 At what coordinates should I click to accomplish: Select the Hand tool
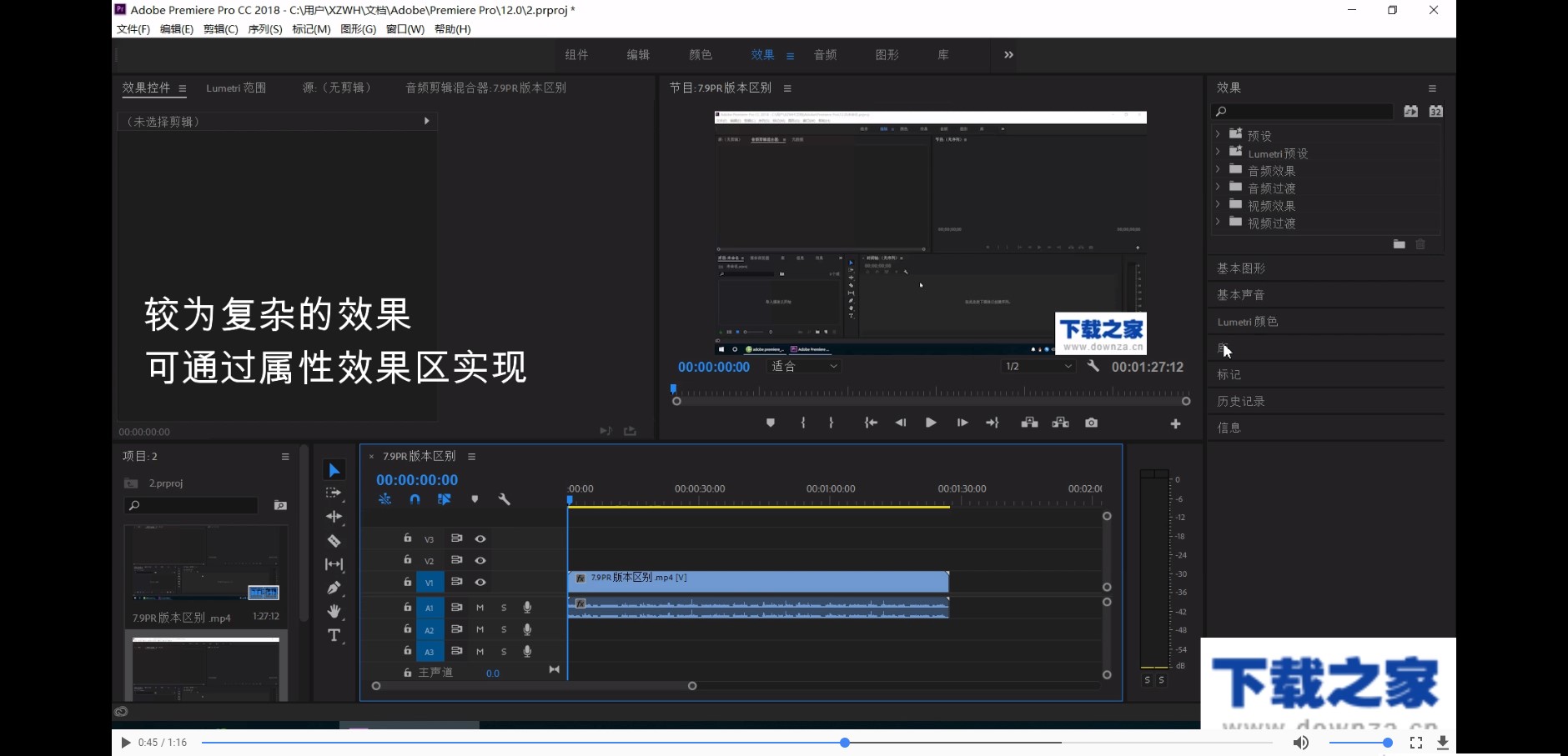click(334, 611)
